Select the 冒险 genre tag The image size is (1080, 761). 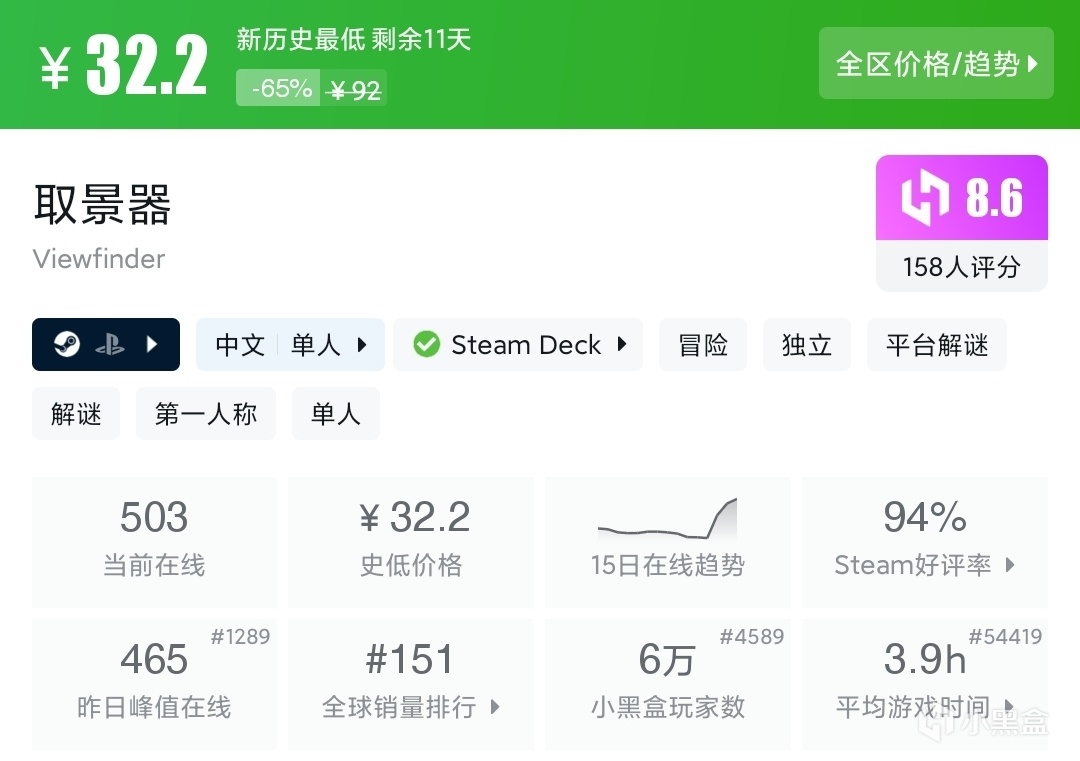703,345
